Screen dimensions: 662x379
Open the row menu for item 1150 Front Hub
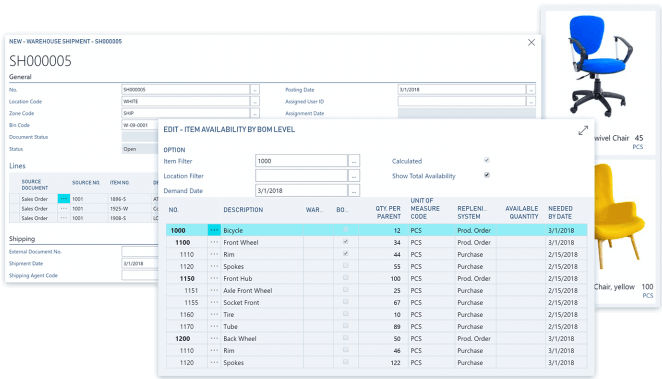click(214, 279)
